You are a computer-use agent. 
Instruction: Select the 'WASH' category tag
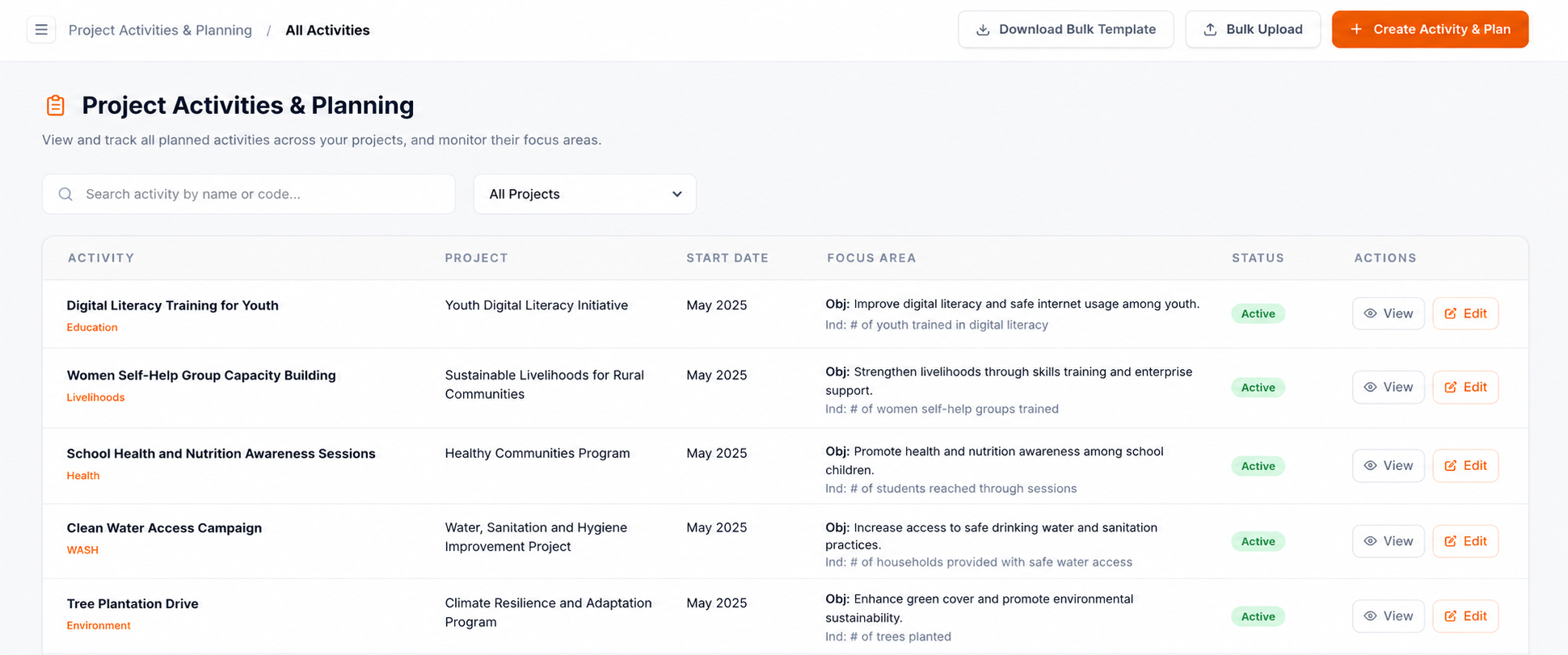point(82,550)
